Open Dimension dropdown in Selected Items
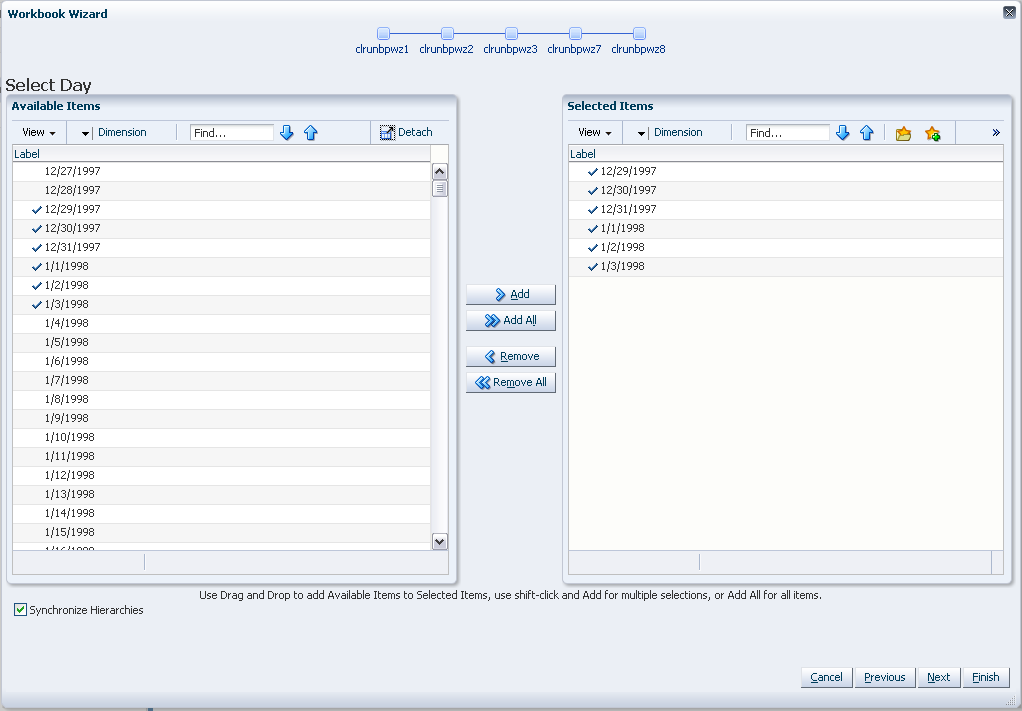Screen dimensions: 1022x711 coord(641,133)
